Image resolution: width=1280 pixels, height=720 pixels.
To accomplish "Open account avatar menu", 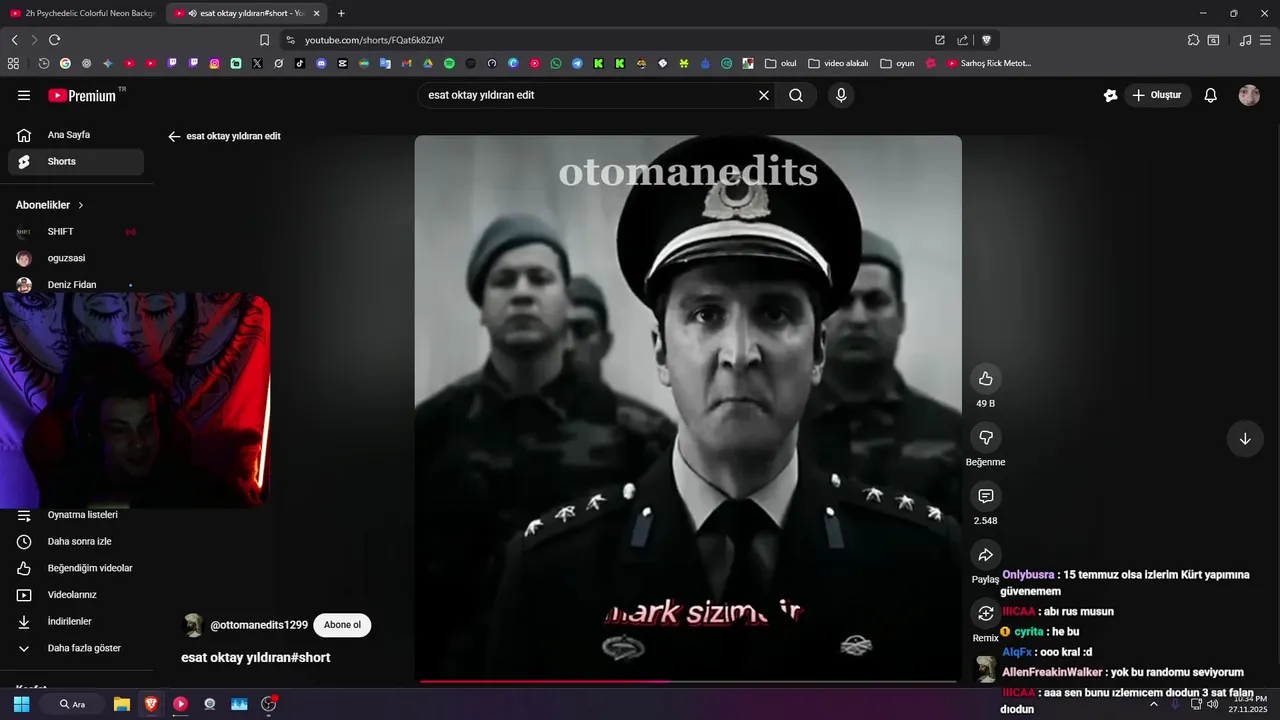I will (1249, 95).
